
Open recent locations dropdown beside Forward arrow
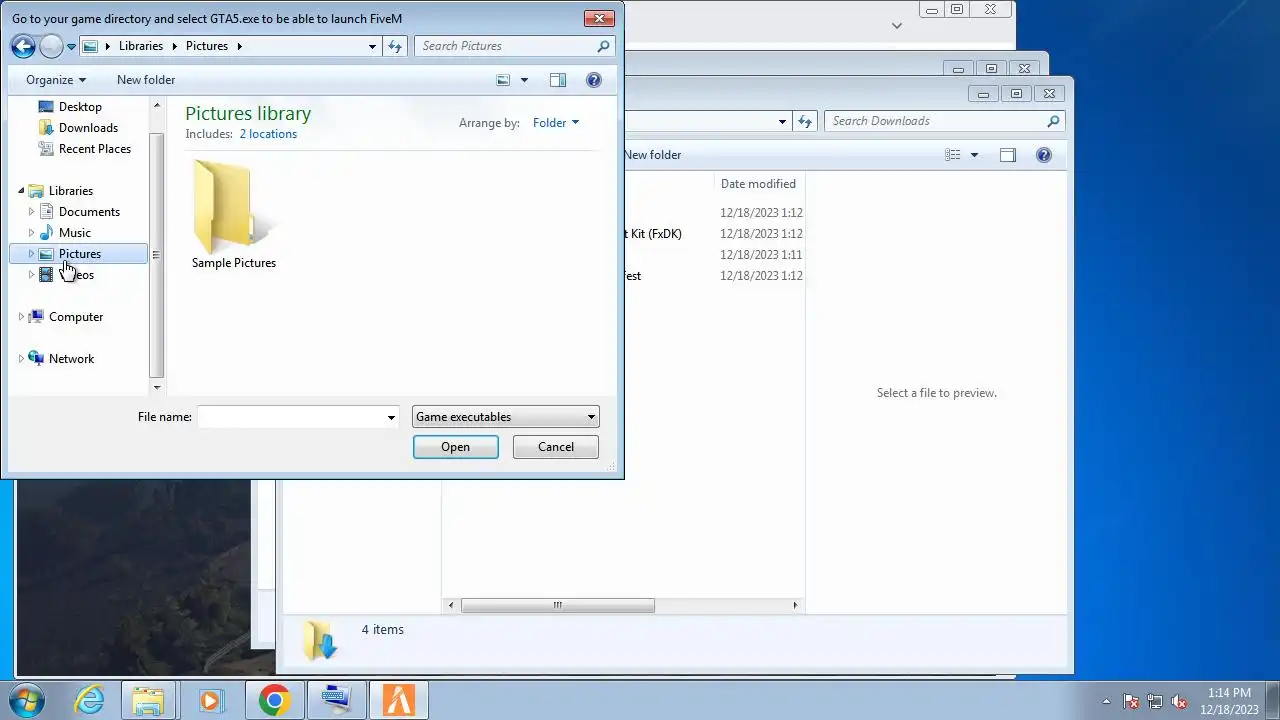pos(71,46)
